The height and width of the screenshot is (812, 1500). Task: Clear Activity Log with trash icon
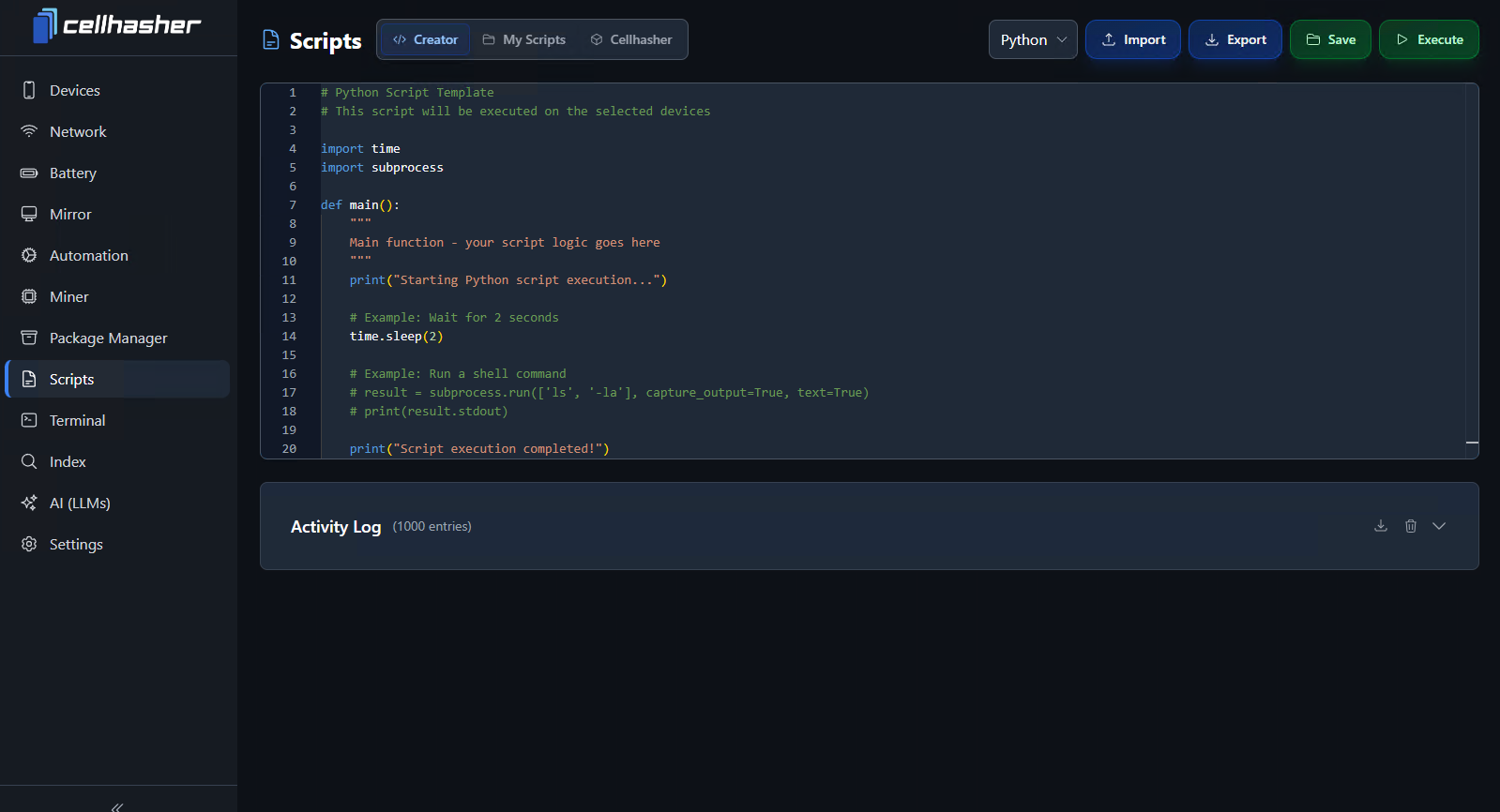1410,526
